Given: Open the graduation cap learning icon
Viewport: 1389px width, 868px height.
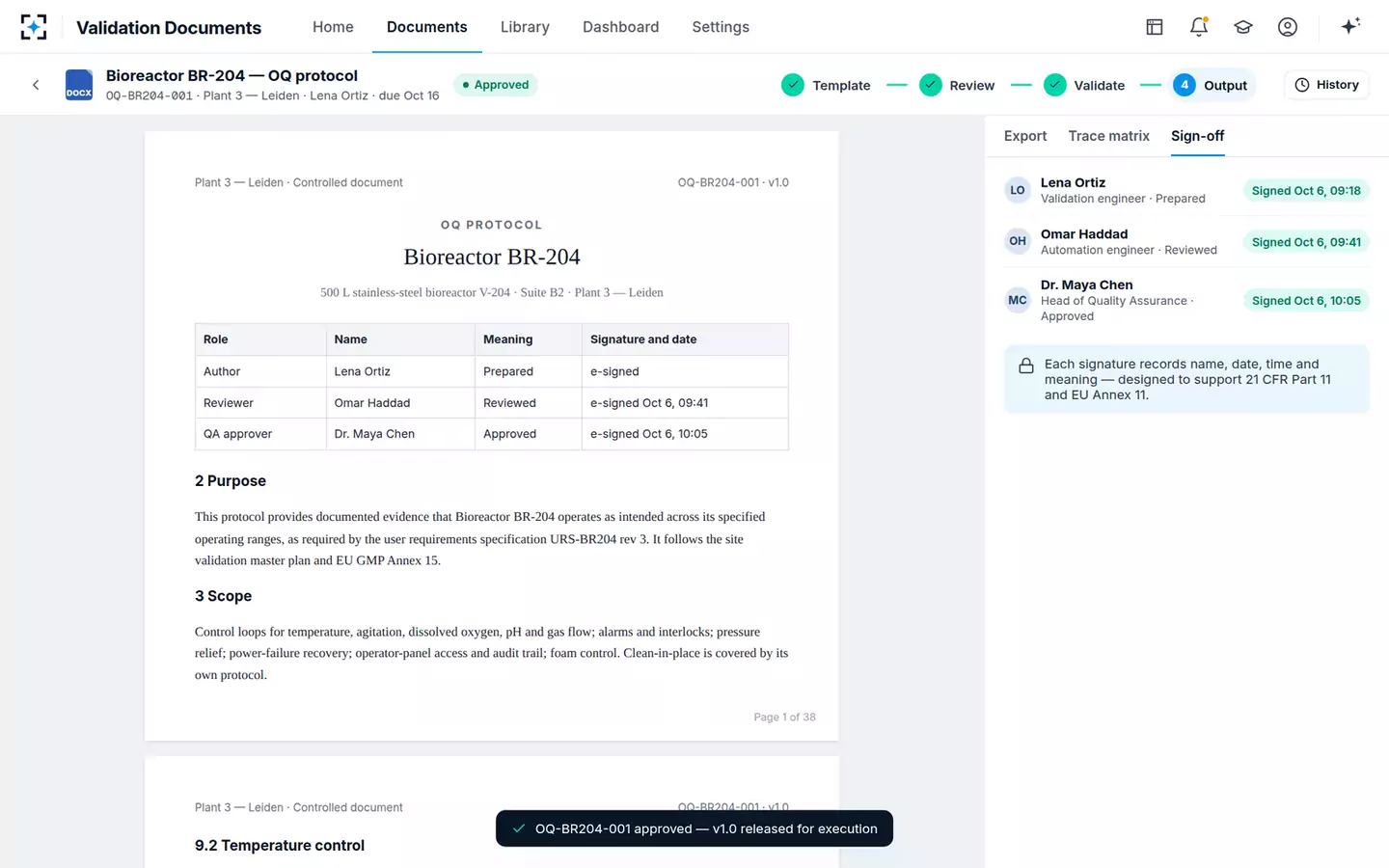Looking at the screenshot, I should 1243,27.
